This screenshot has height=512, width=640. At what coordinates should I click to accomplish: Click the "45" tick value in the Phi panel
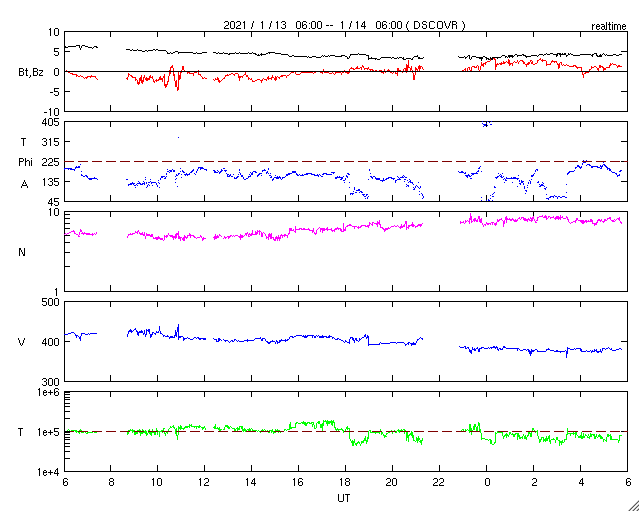coord(54,201)
